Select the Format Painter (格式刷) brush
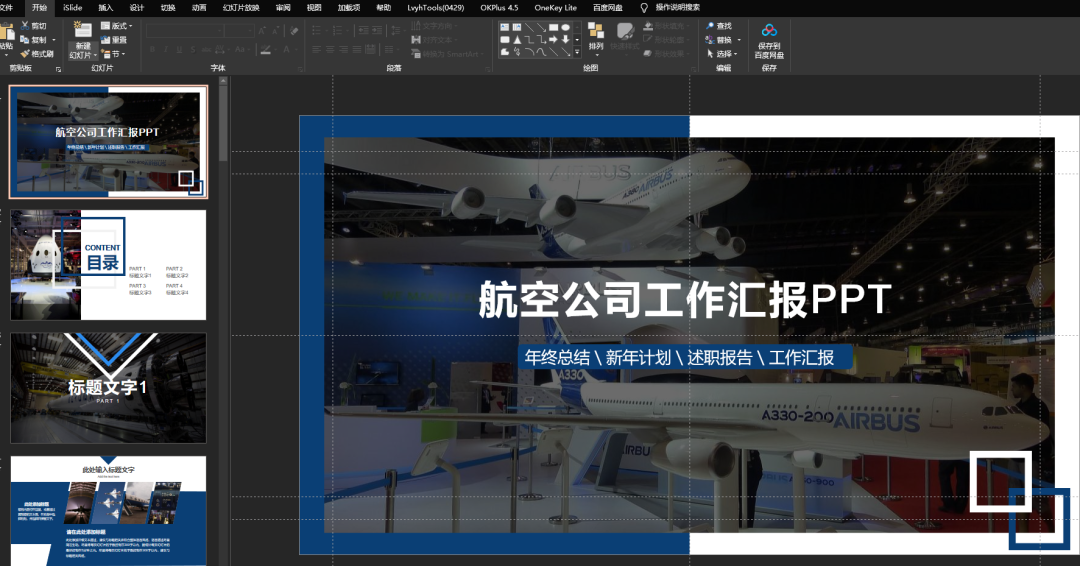1080x566 pixels. (x=25, y=53)
